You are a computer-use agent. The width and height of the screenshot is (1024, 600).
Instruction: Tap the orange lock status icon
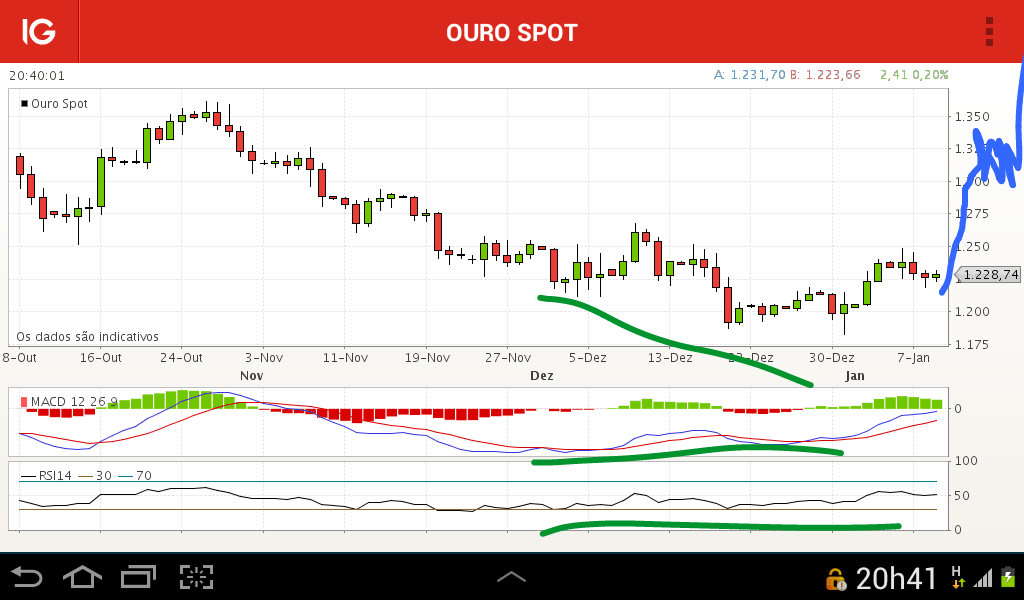click(x=835, y=579)
